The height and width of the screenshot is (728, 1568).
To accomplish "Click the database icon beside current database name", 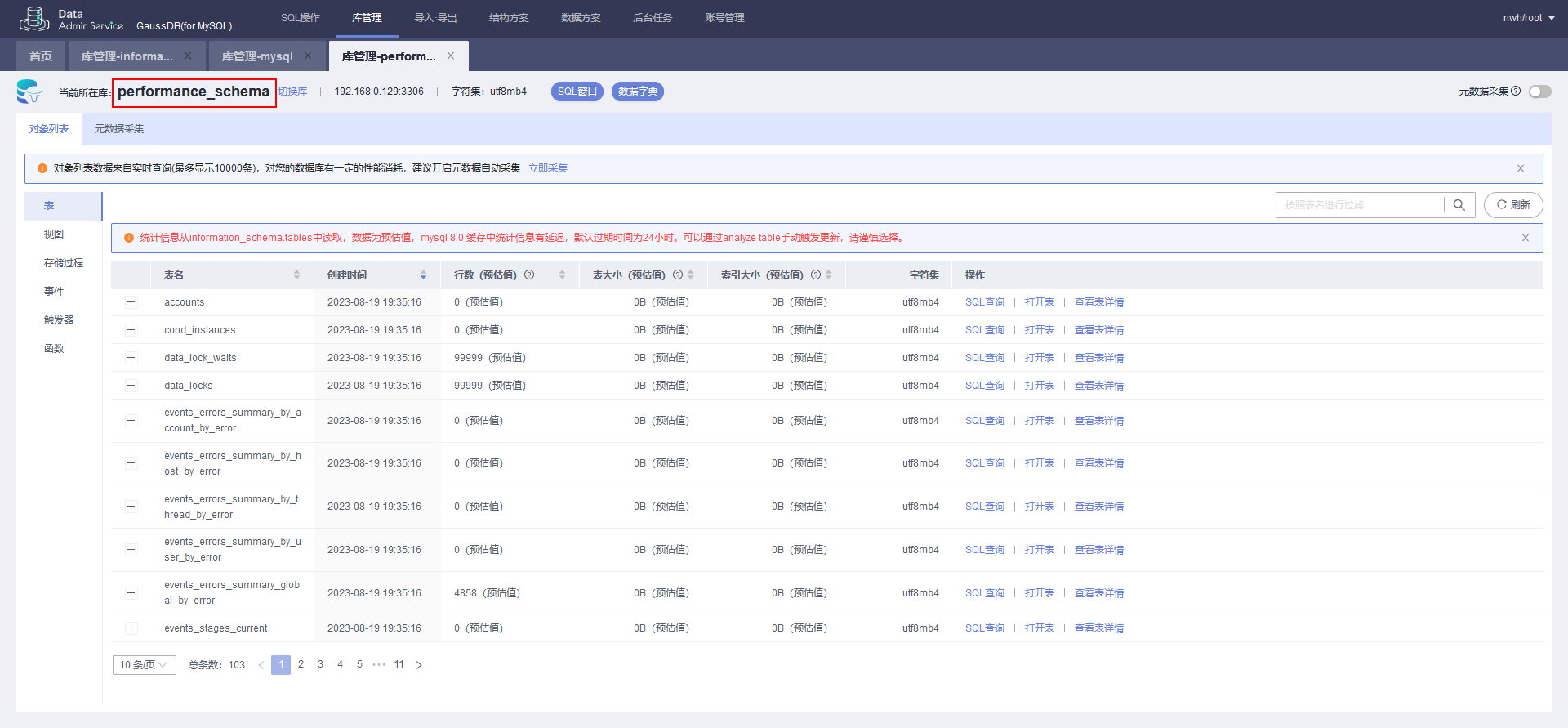I will pos(29,92).
